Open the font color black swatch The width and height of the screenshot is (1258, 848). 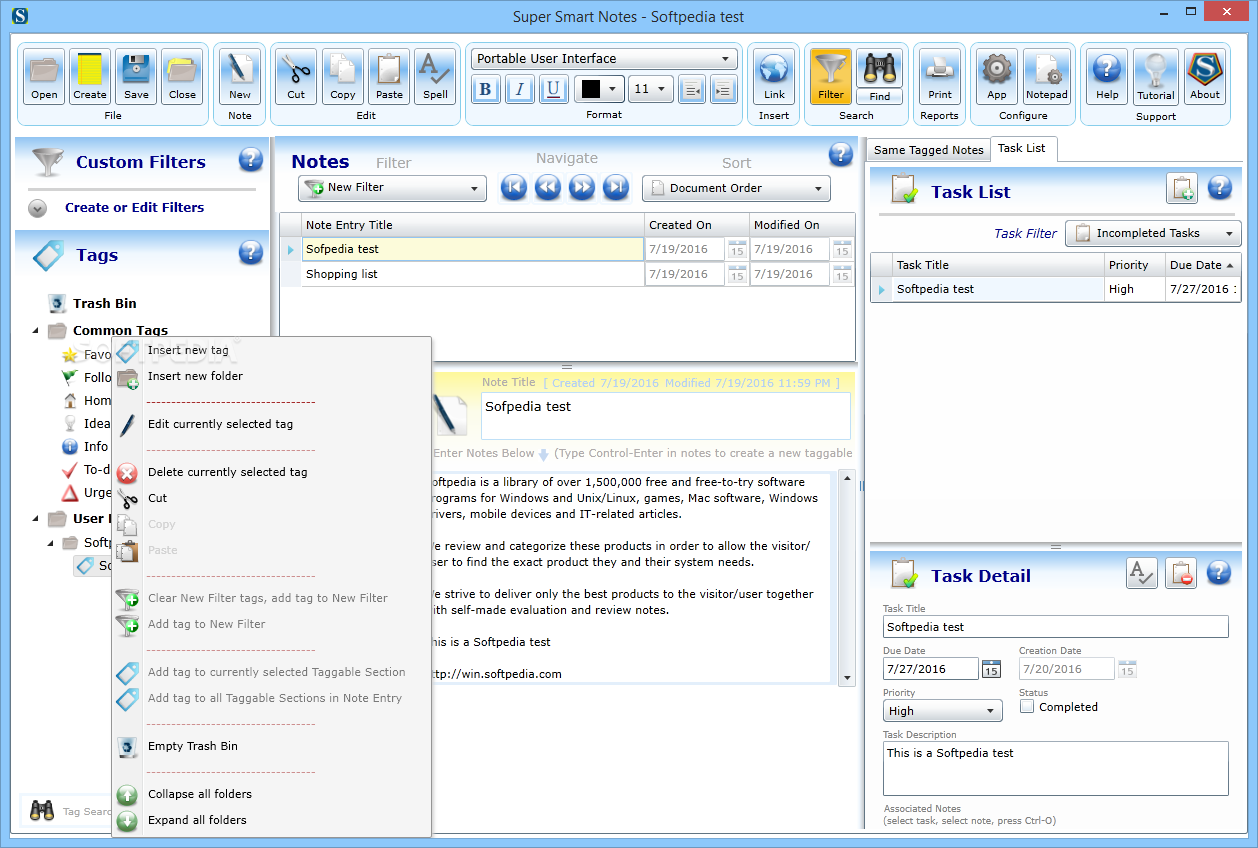point(598,89)
